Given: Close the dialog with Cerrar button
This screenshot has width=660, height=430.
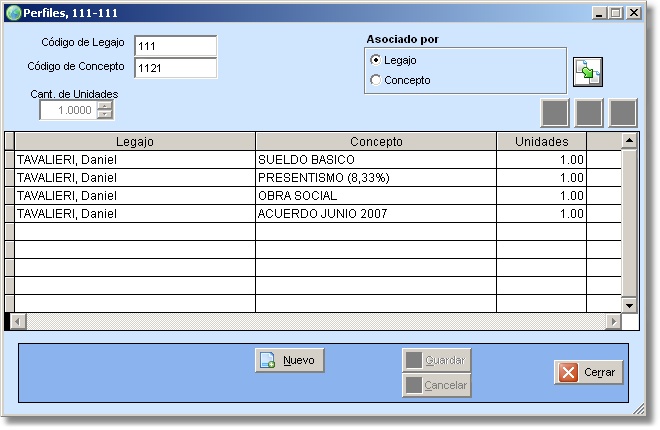Looking at the screenshot, I should (590, 372).
